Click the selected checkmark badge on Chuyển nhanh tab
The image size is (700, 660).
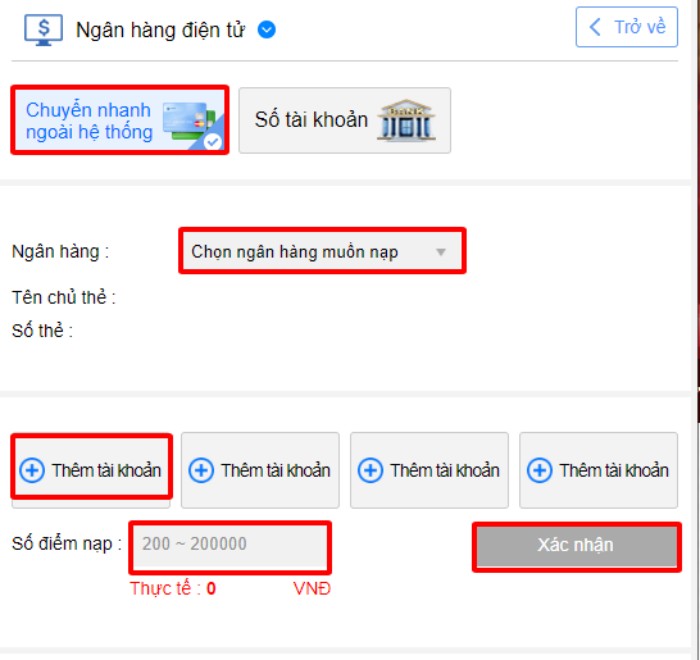point(213,141)
